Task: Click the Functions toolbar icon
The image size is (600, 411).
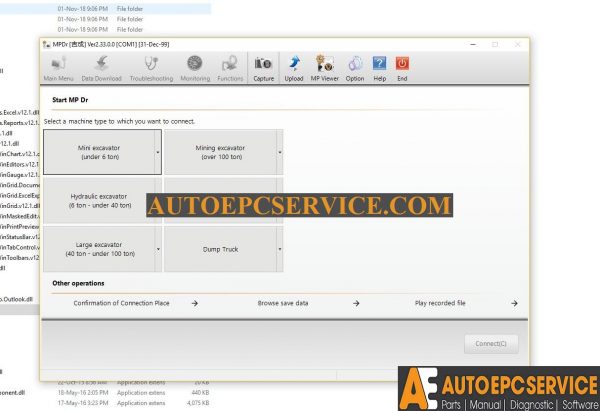Action: pyautogui.click(x=230, y=68)
